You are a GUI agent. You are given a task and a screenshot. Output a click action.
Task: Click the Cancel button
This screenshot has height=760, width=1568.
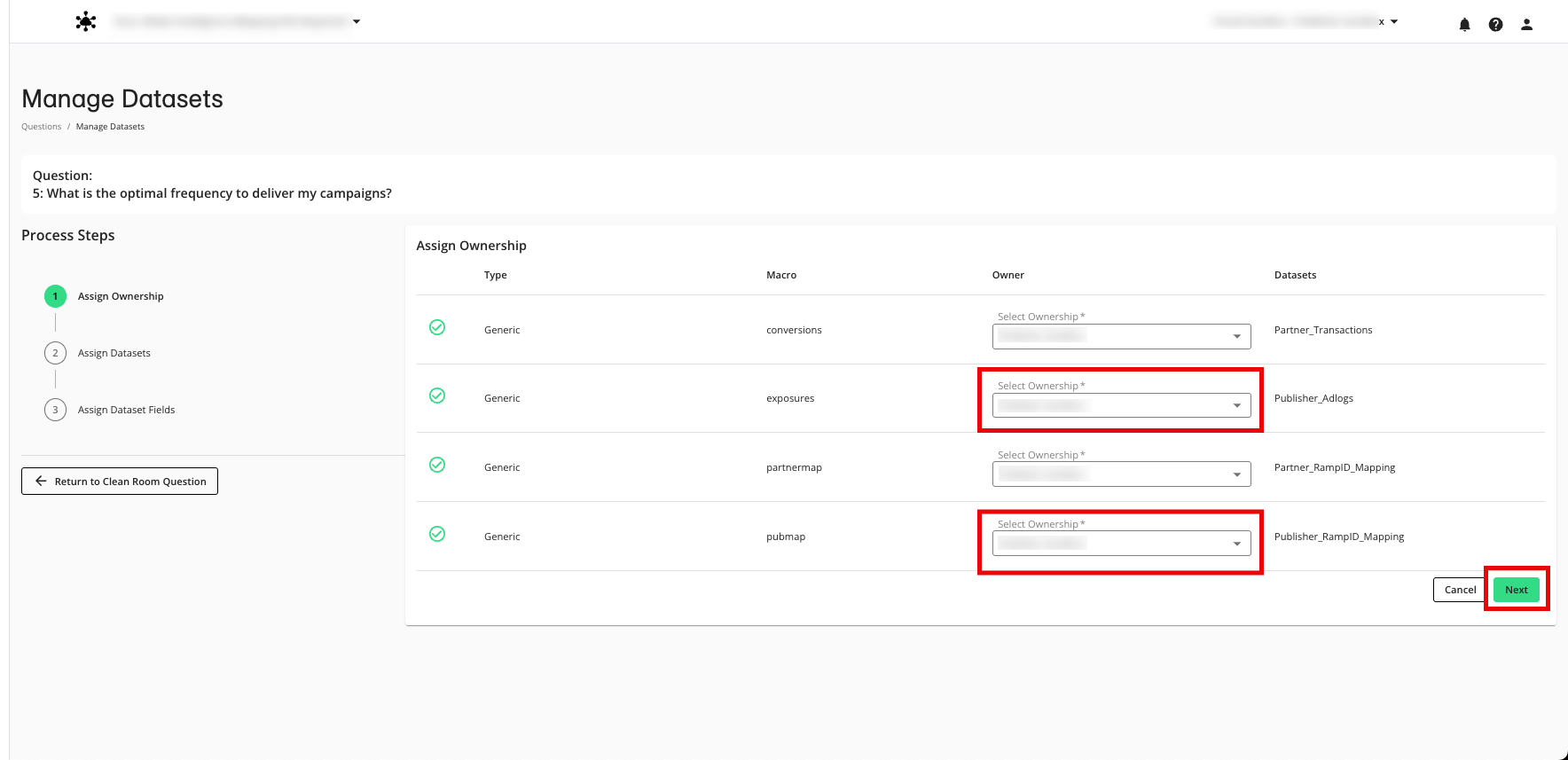[x=1459, y=590]
